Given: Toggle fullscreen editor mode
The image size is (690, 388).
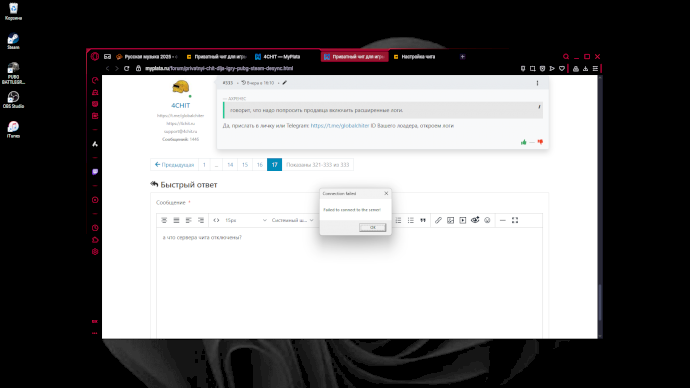Looking at the screenshot, I should pos(515,220).
